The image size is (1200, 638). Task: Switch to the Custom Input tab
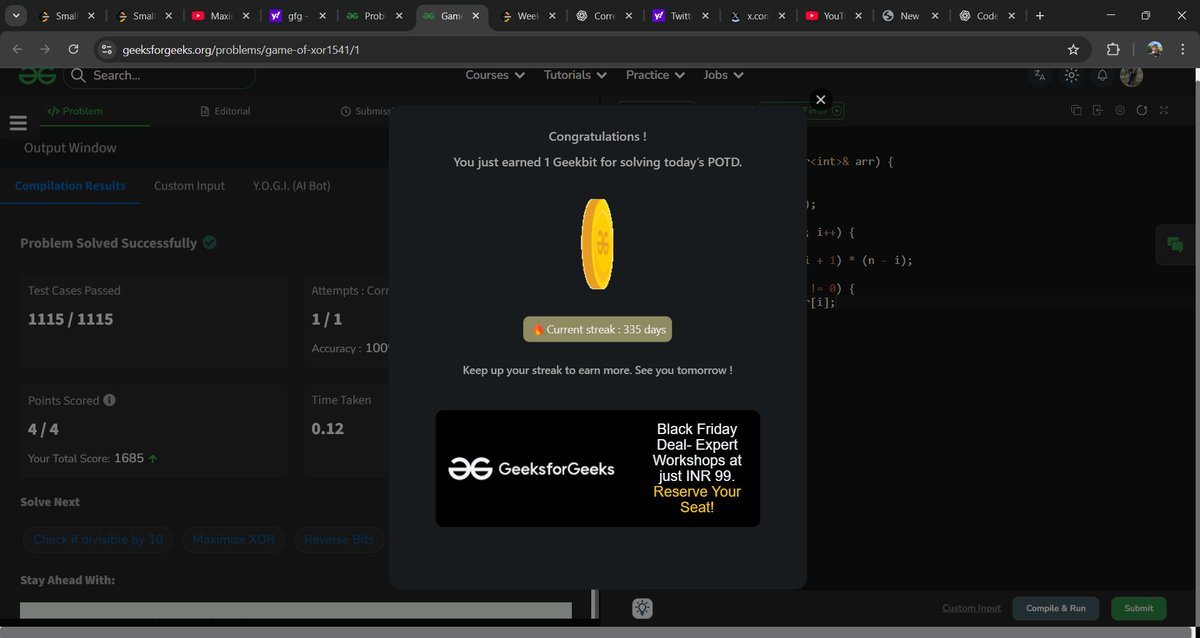pyautogui.click(x=189, y=185)
